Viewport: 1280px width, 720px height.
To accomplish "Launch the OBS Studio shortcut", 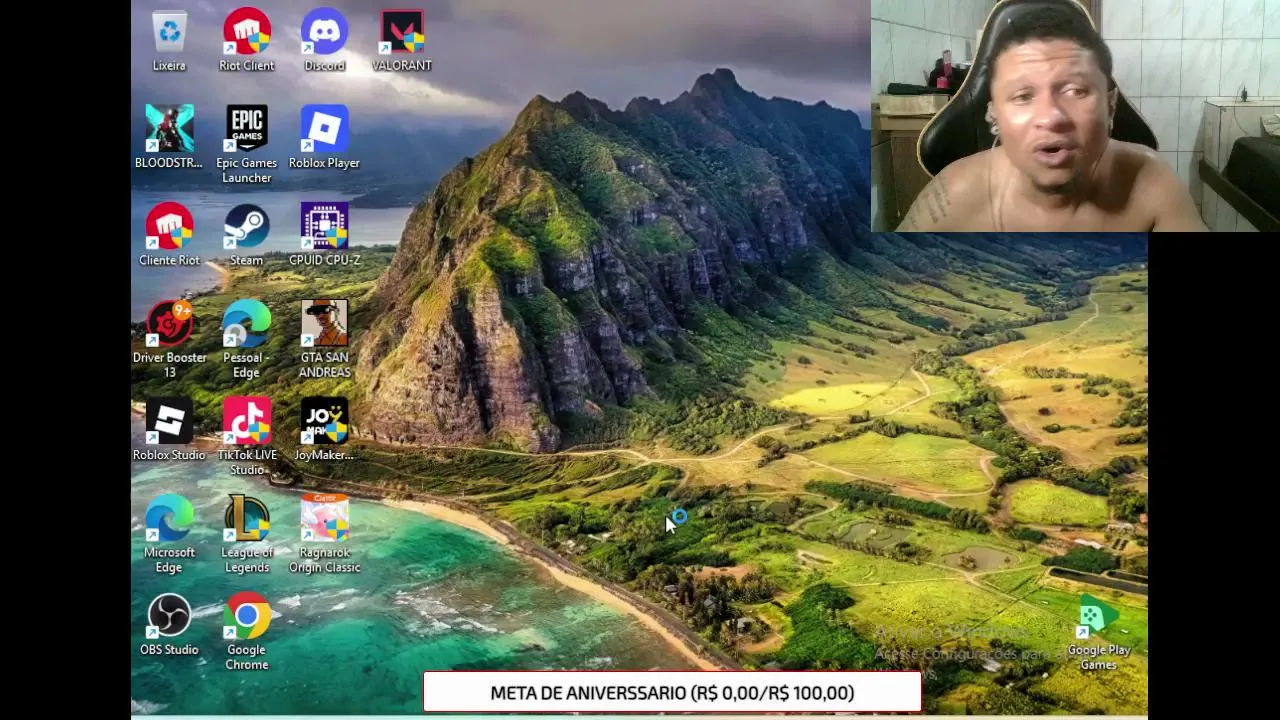I will (169, 625).
